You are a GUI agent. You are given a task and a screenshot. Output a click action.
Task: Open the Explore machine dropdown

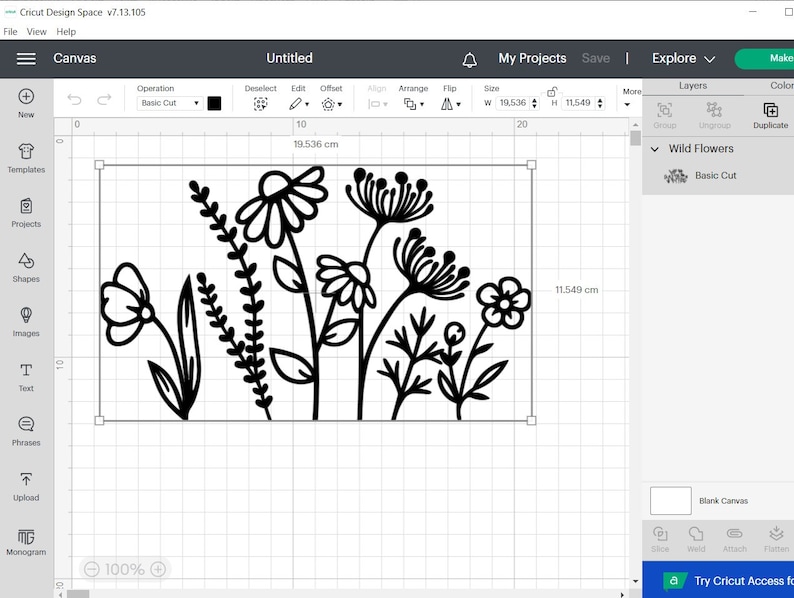683,59
